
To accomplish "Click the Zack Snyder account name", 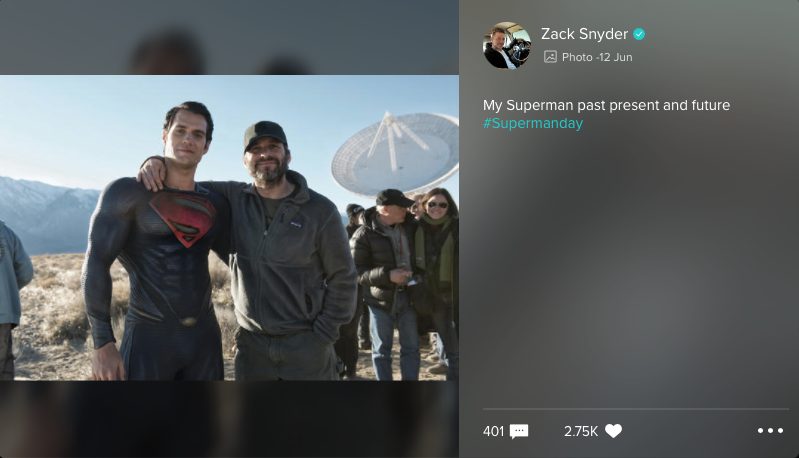I will pyautogui.click(x=584, y=34).
